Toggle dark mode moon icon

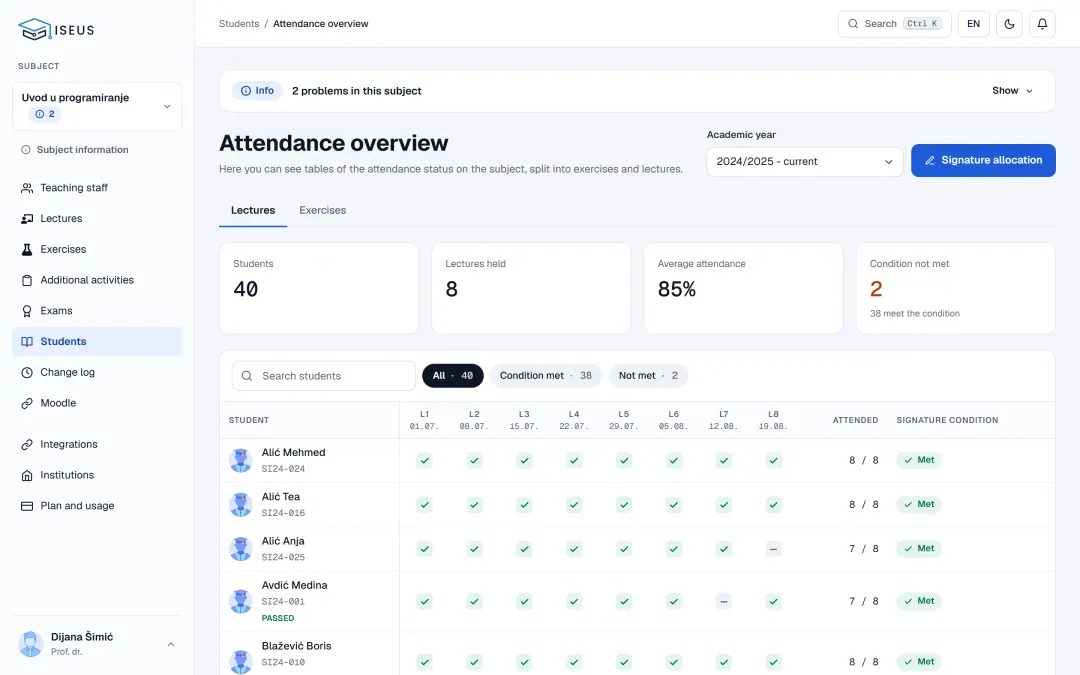click(1009, 24)
